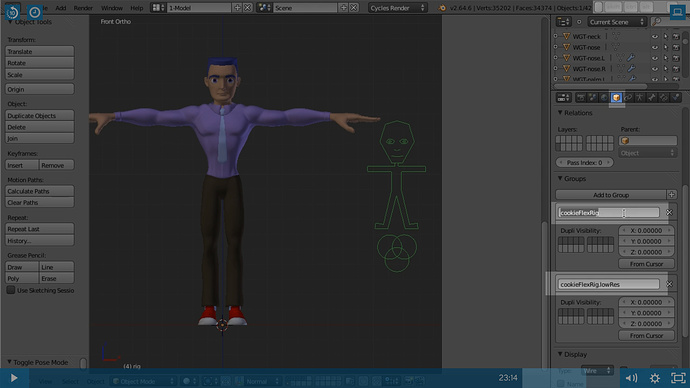Click the Translate button
This screenshot has width=690, height=388.
coord(40,51)
